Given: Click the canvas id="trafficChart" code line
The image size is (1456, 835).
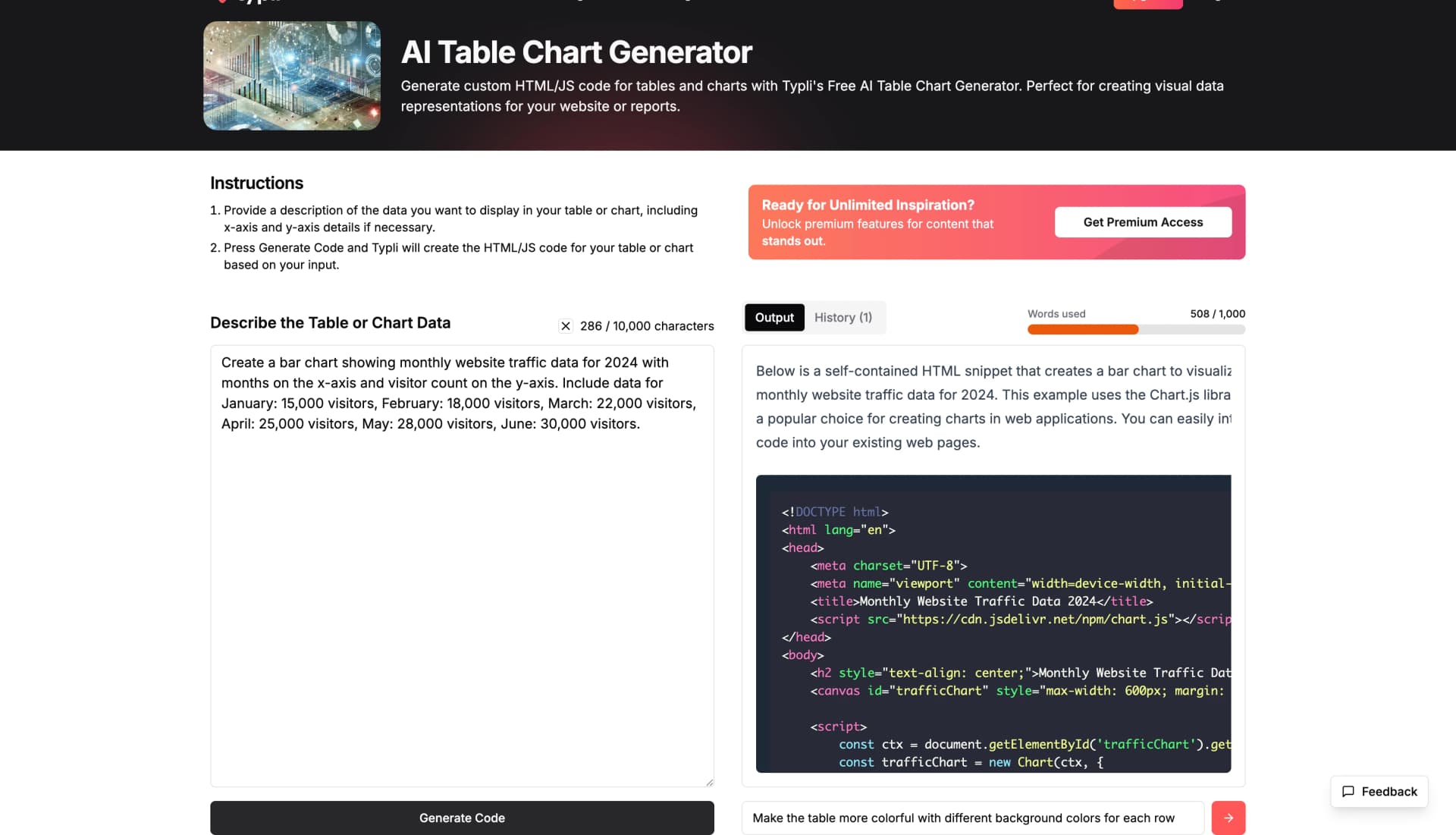Looking at the screenshot, I should (x=1017, y=691).
